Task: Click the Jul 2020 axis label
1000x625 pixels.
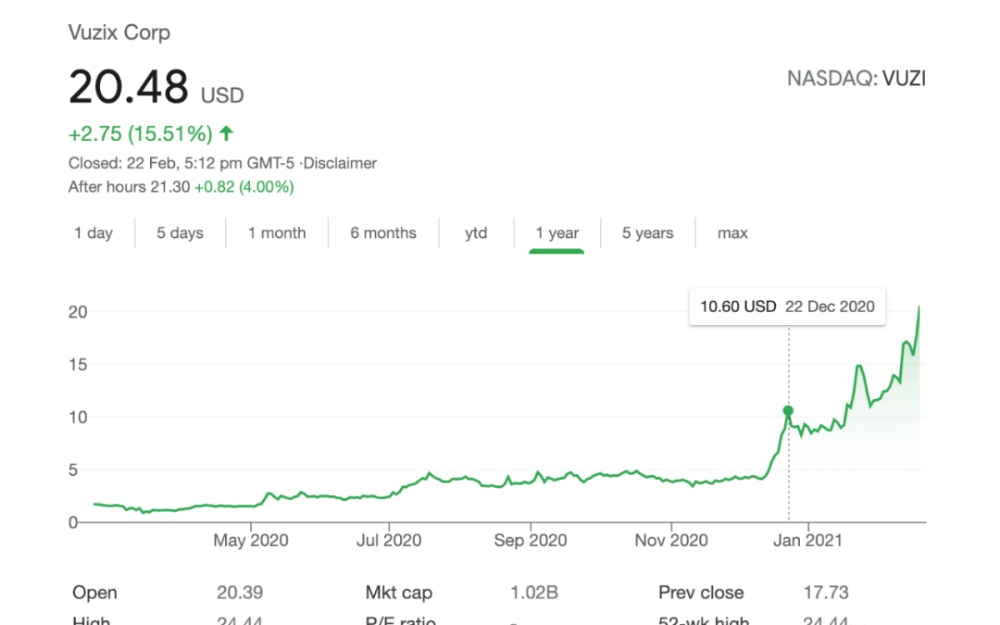Action: pyautogui.click(x=389, y=540)
